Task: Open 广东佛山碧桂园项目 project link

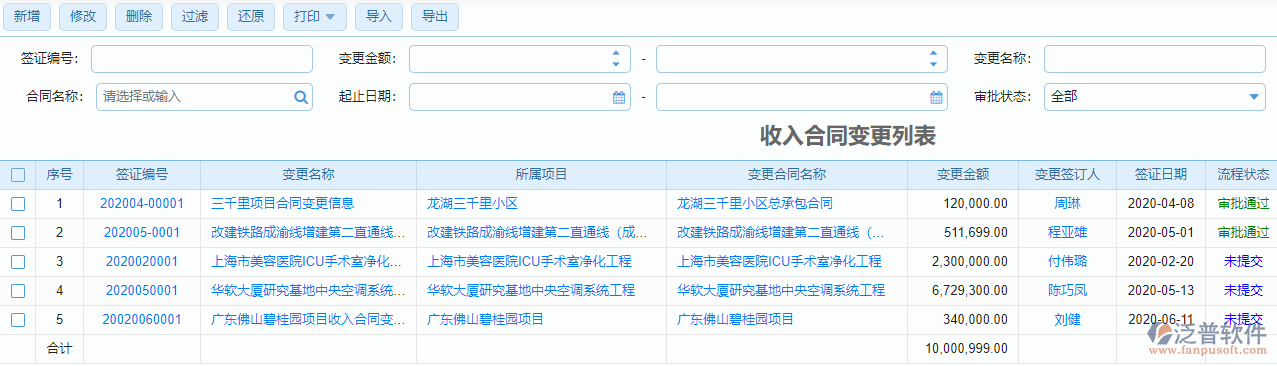Action: (485, 320)
